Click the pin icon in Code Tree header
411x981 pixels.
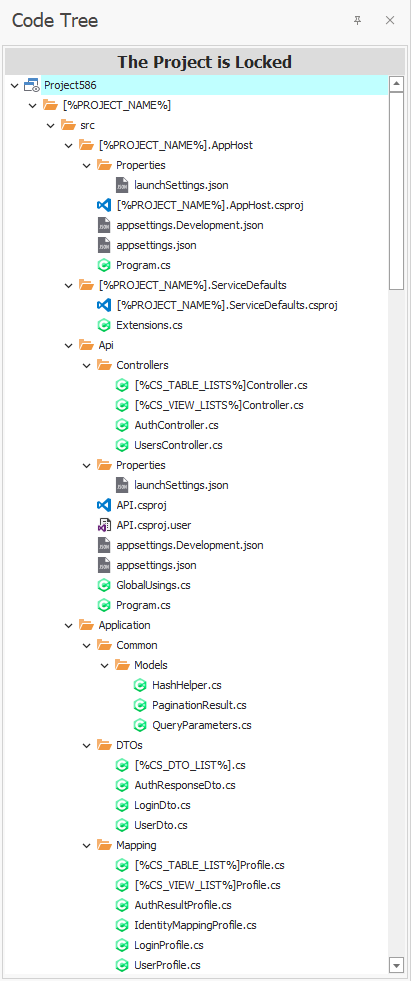[357, 21]
